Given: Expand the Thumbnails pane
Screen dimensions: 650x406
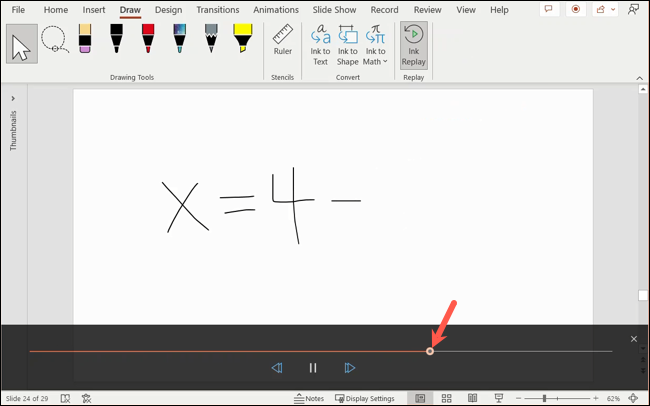Looking at the screenshot, I should tap(13, 98).
